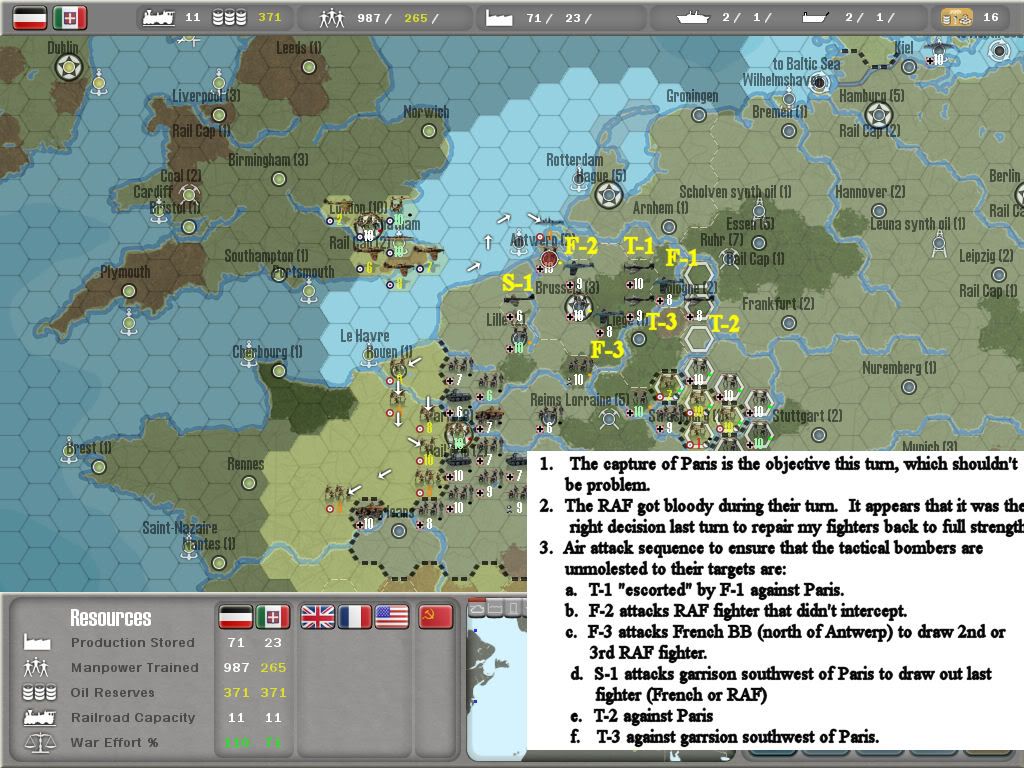Select the battleship unit north of Antwerp
The height and width of the screenshot is (768, 1024).
pyautogui.click(x=549, y=220)
